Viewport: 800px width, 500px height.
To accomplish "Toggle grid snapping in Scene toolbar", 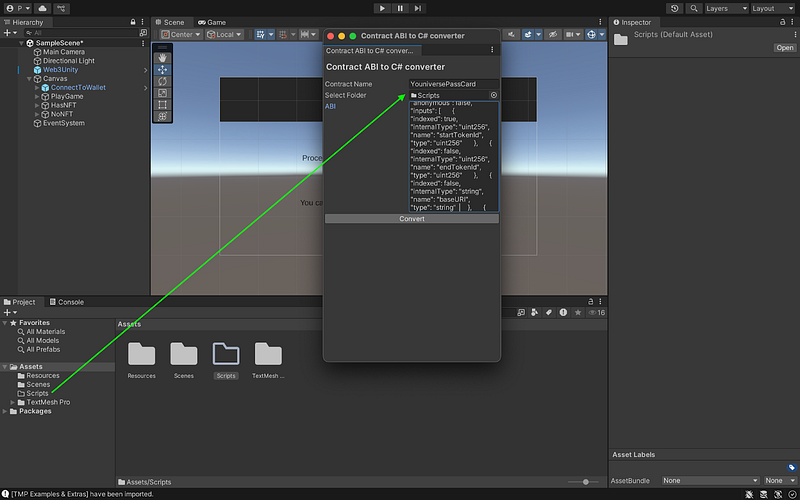I will point(283,35).
